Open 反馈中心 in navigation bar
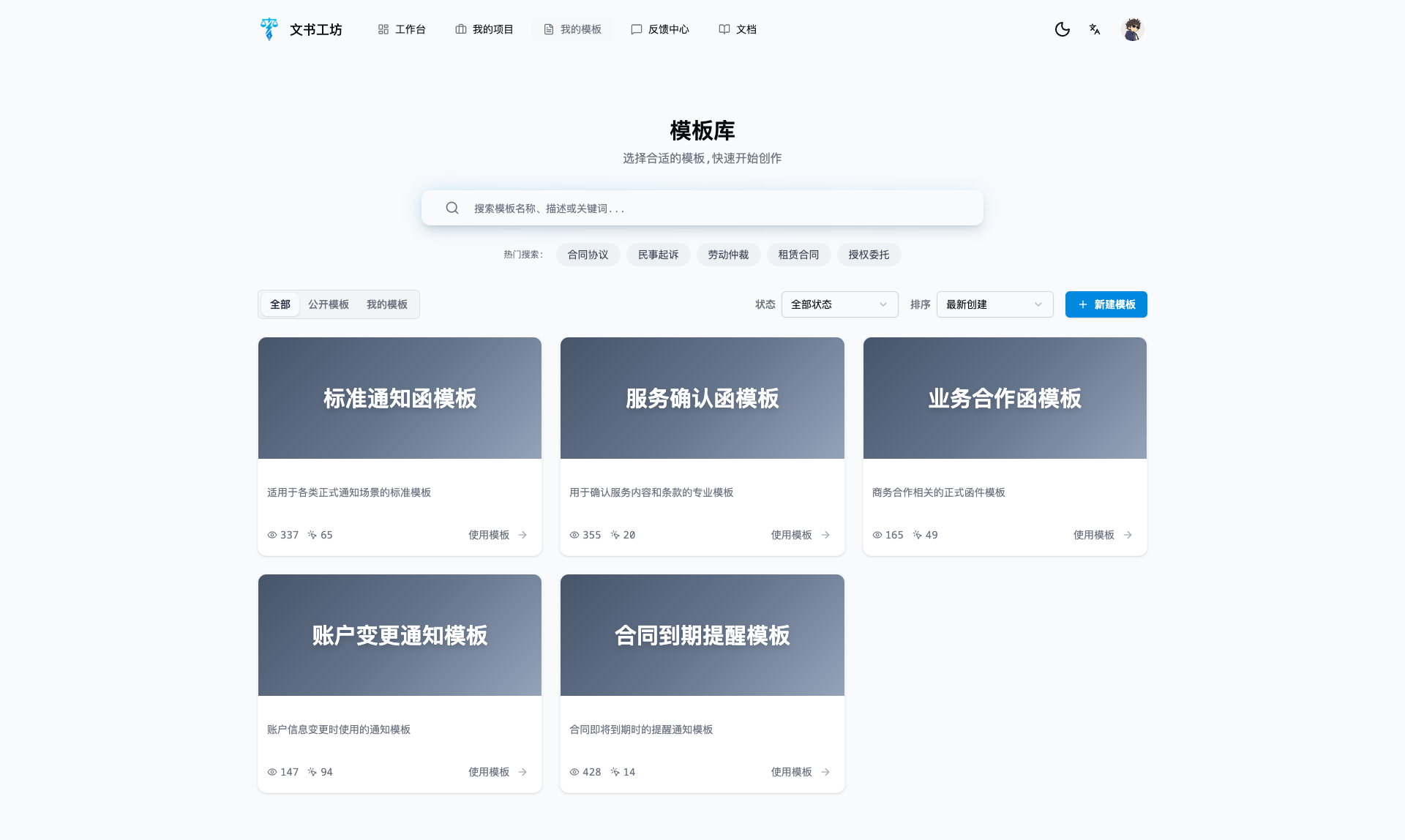This screenshot has height=840, width=1405. (x=660, y=29)
